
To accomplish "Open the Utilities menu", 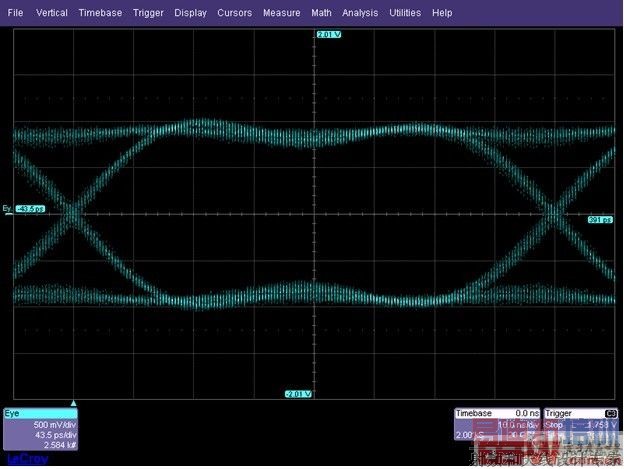I will pyautogui.click(x=405, y=13).
